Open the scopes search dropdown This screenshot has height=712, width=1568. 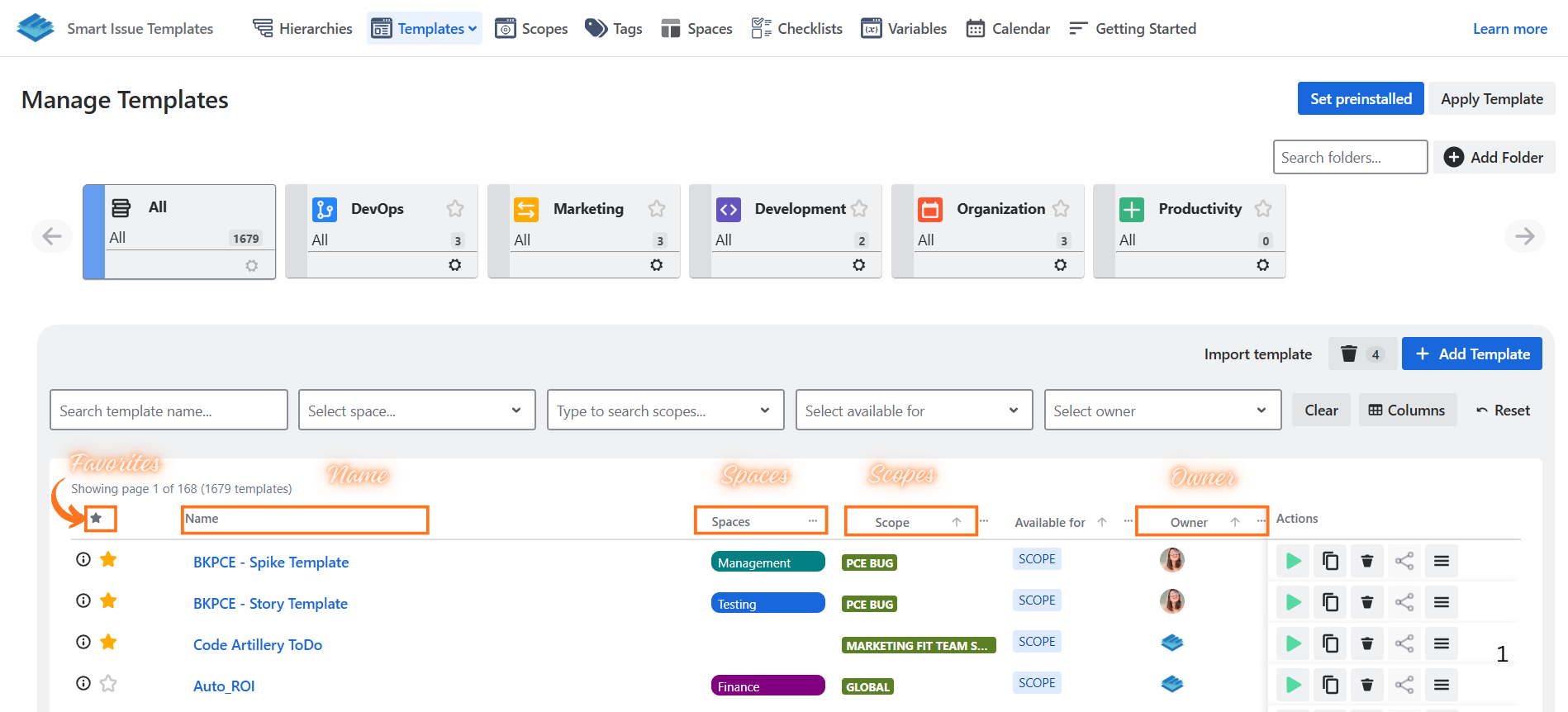(666, 411)
